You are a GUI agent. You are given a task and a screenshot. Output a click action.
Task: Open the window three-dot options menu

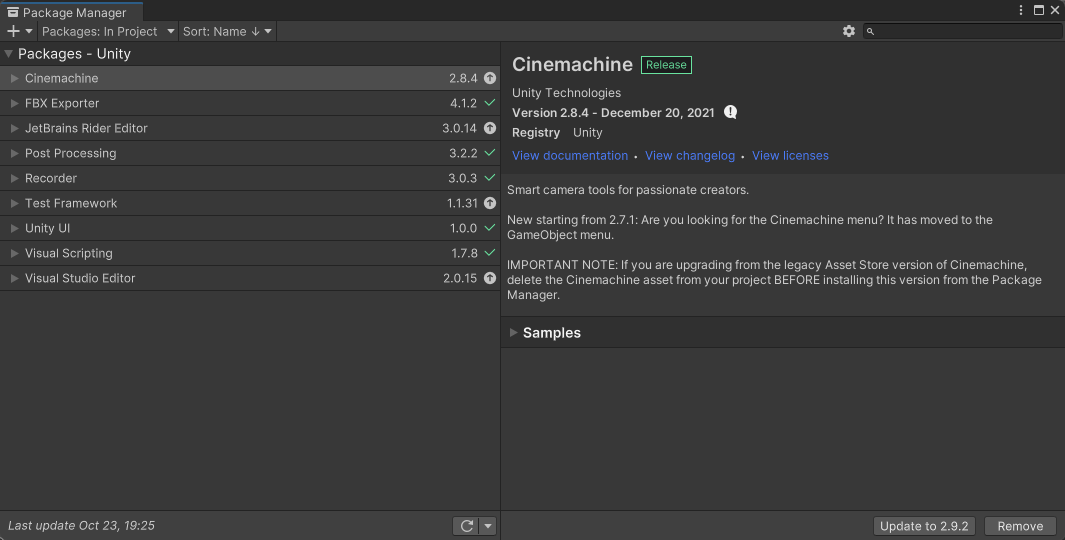tap(1021, 10)
